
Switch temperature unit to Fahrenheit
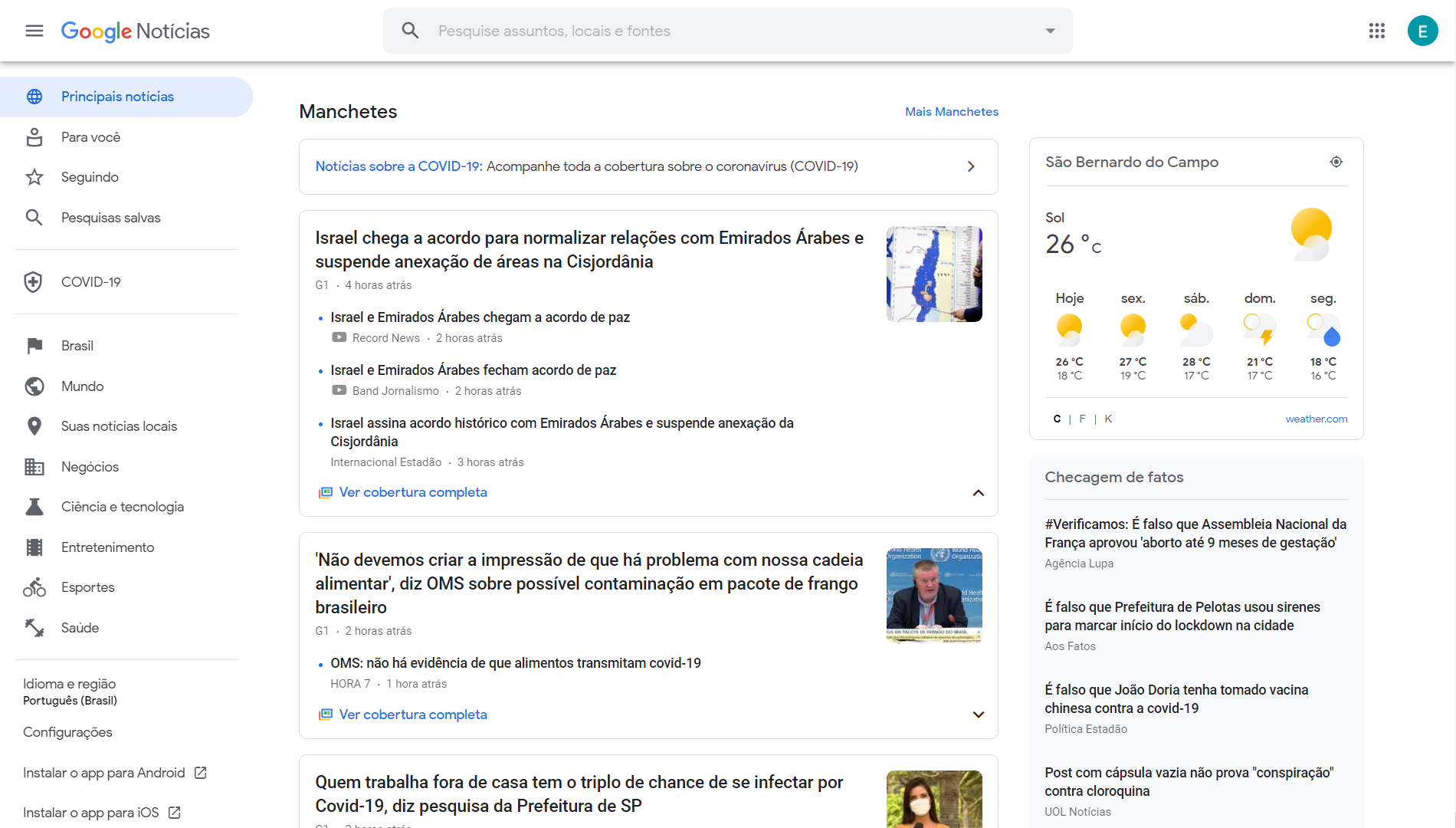tap(1082, 419)
